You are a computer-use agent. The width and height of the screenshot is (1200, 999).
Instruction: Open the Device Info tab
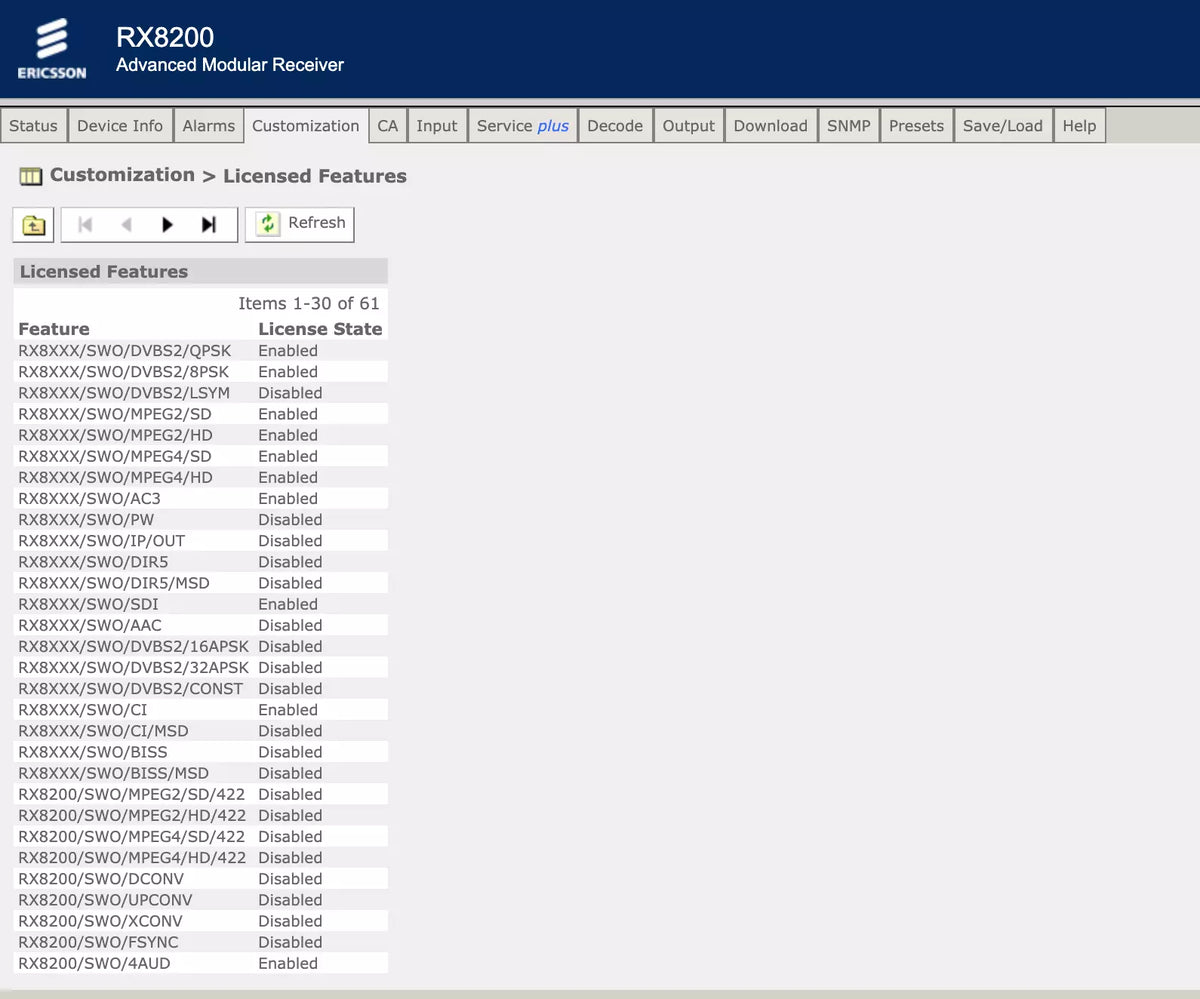tap(120, 126)
